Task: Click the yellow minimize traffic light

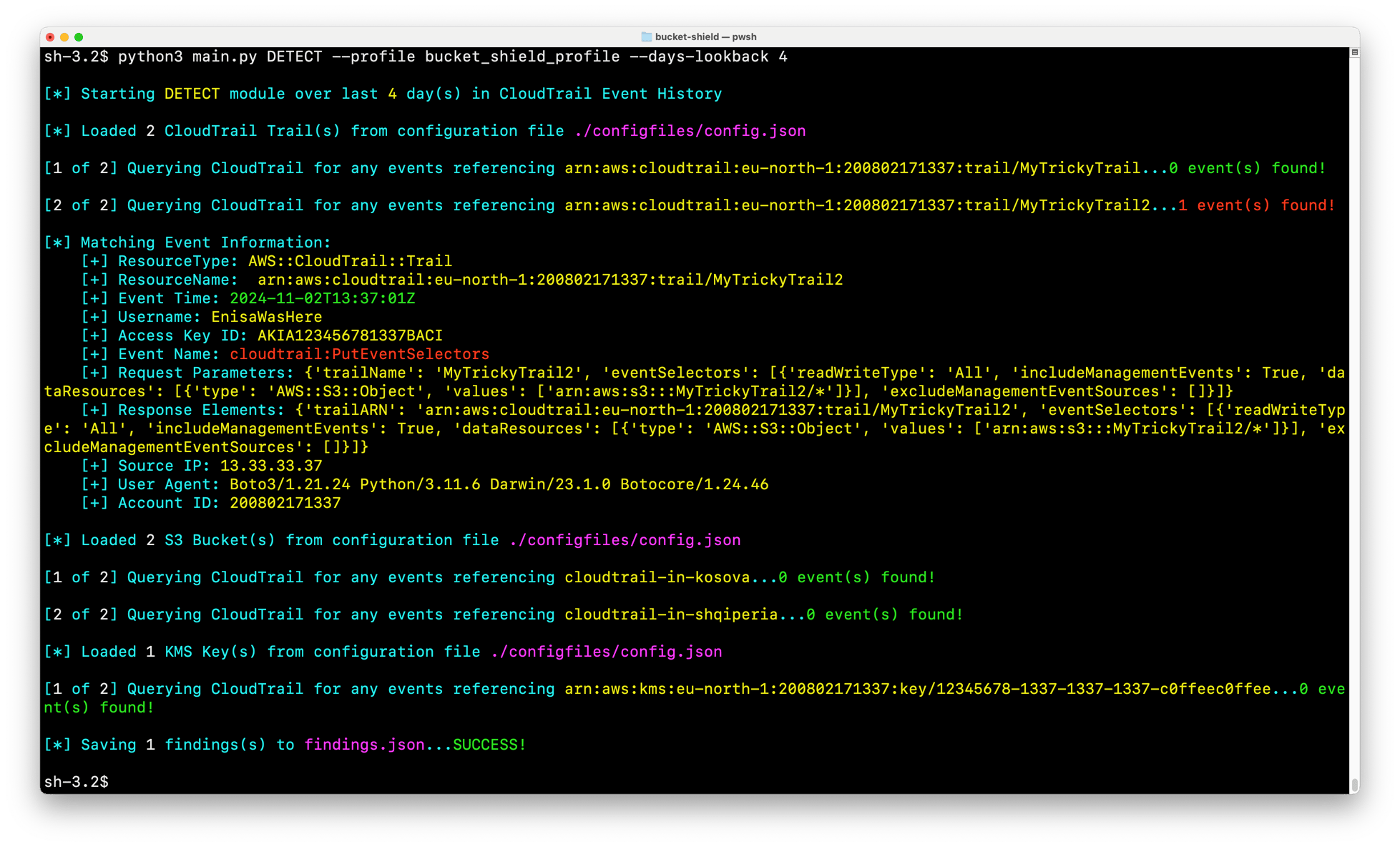Action: 64,36
